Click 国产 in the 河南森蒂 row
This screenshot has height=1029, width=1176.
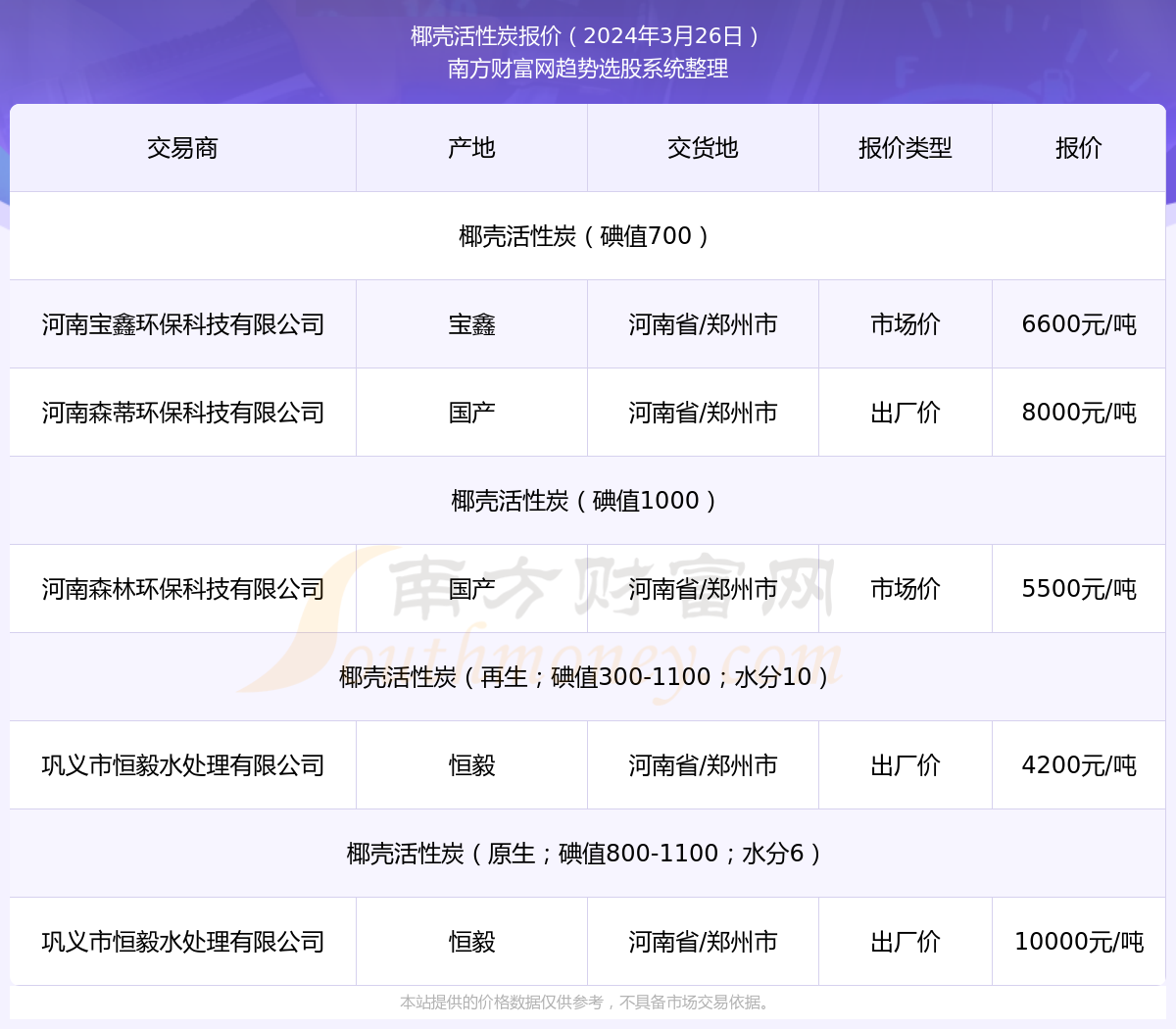(x=471, y=413)
